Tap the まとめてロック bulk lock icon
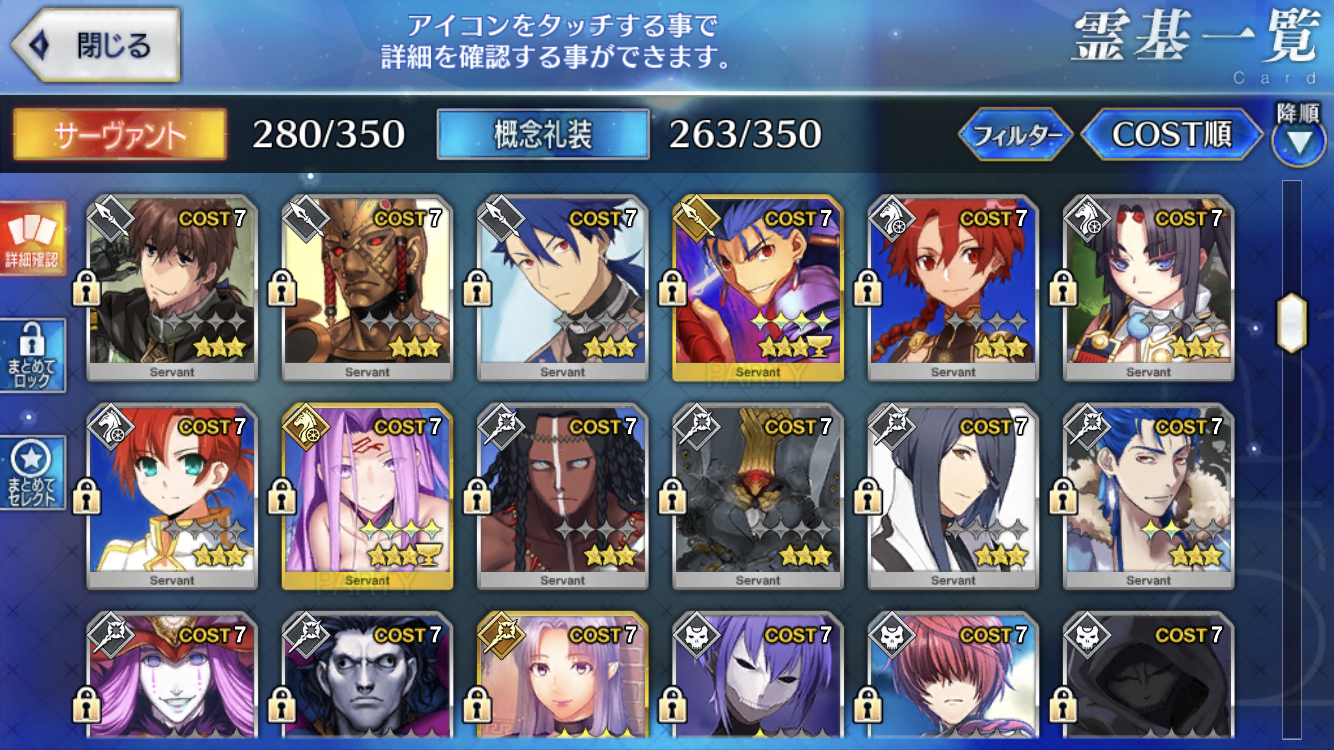The width and height of the screenshot is (1334, 750). point(33,355)
